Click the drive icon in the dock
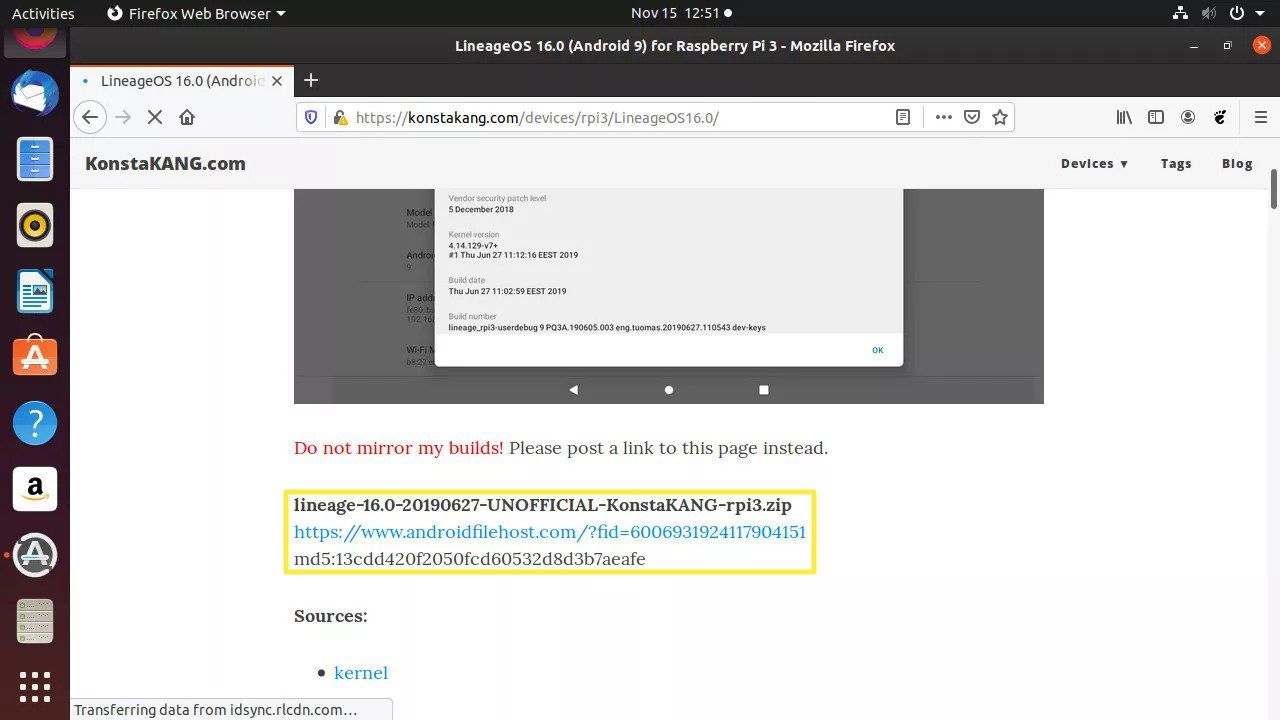The width and height of the screenshot is (1280, 720). (35, 621)
